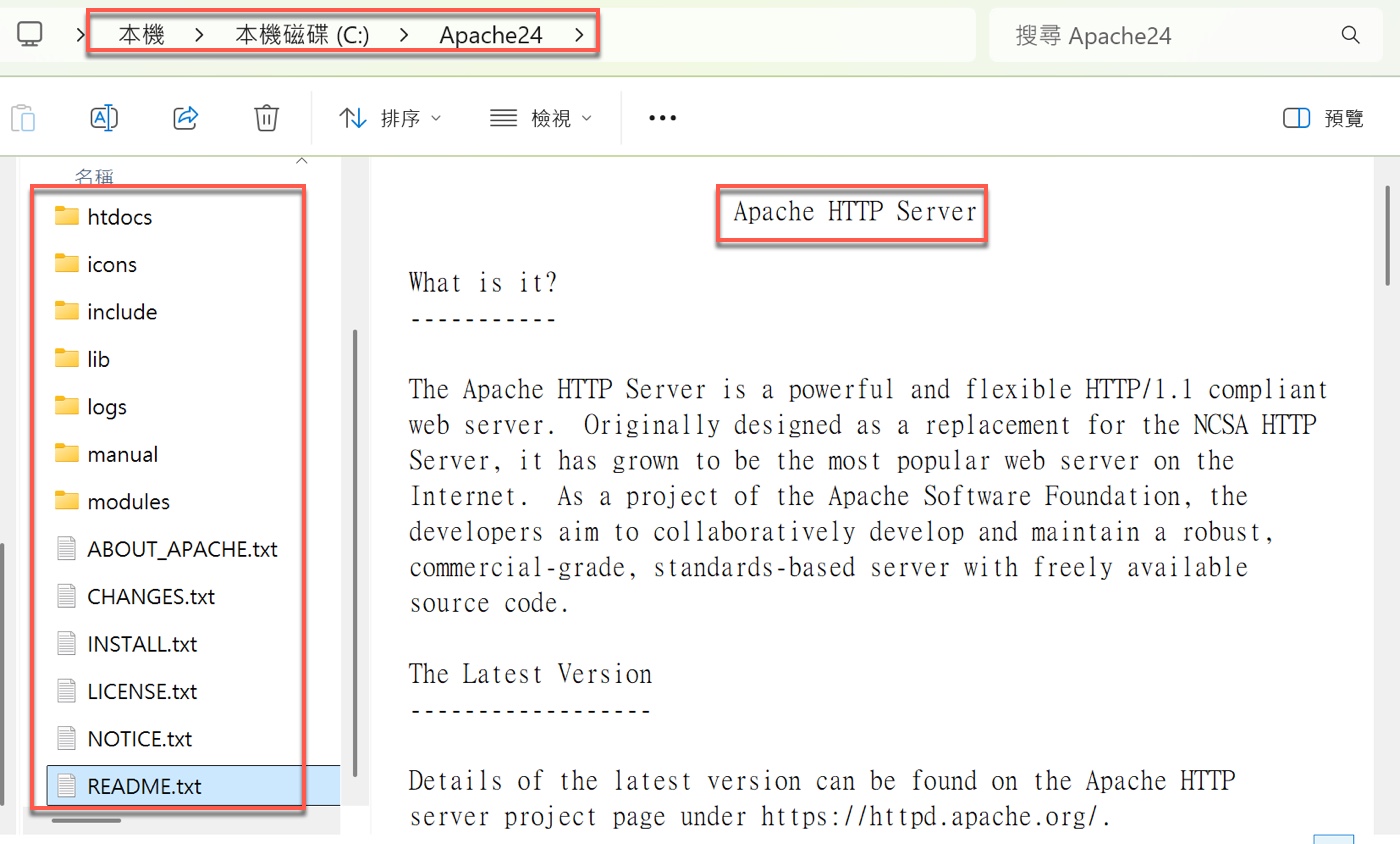1400x844 pixels.
Task: Open the 檢視 view dropdown
Action: (541, 118)
